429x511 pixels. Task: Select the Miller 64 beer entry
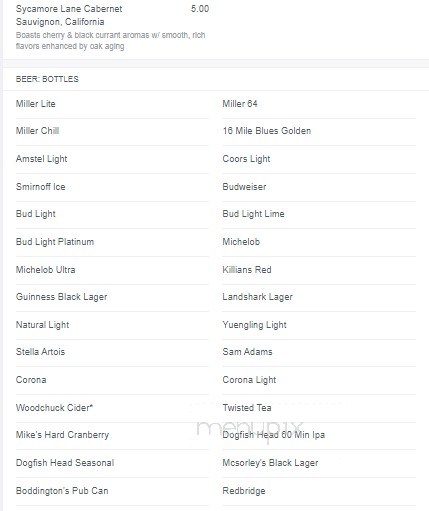[240, 104]
